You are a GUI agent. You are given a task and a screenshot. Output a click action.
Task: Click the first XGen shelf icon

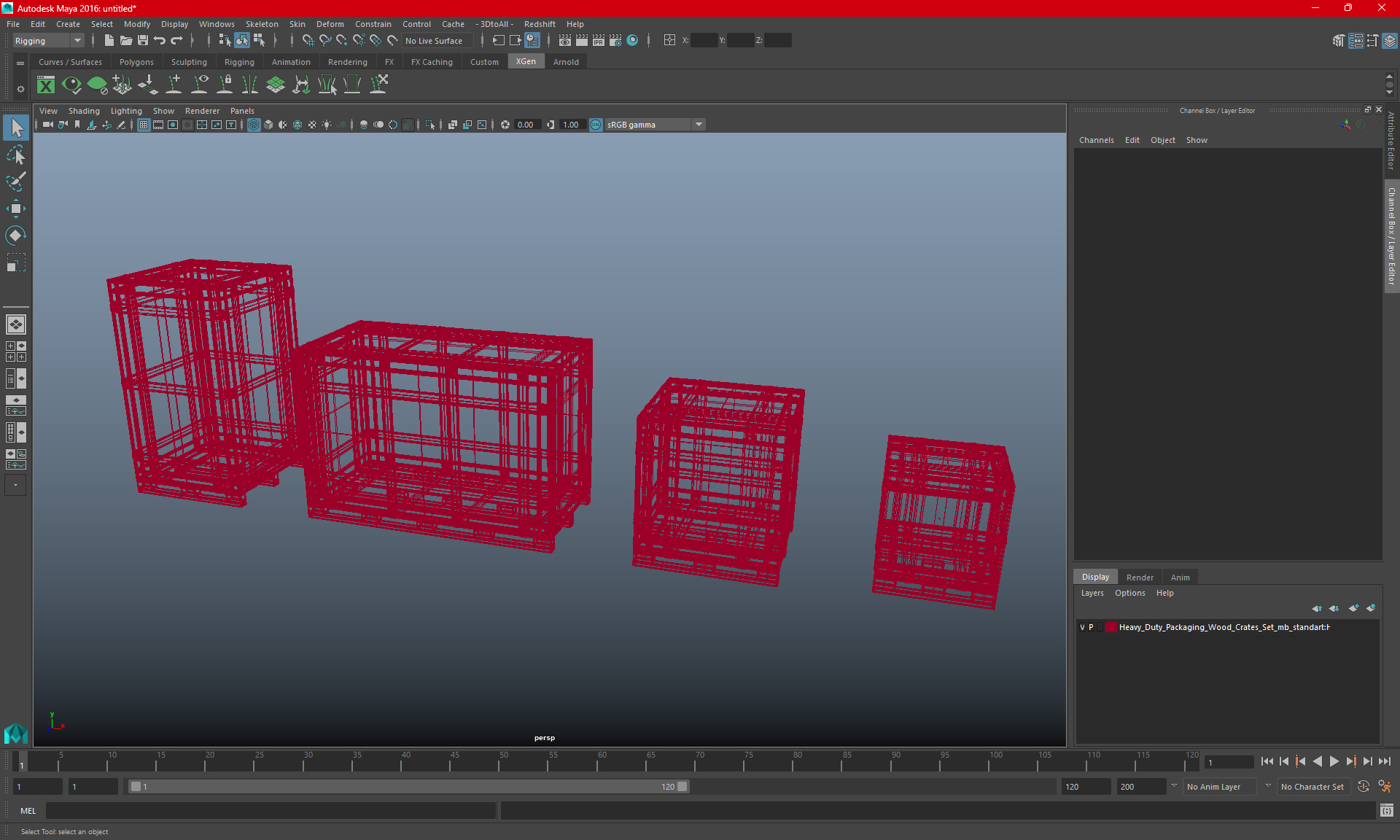[46, 85]
